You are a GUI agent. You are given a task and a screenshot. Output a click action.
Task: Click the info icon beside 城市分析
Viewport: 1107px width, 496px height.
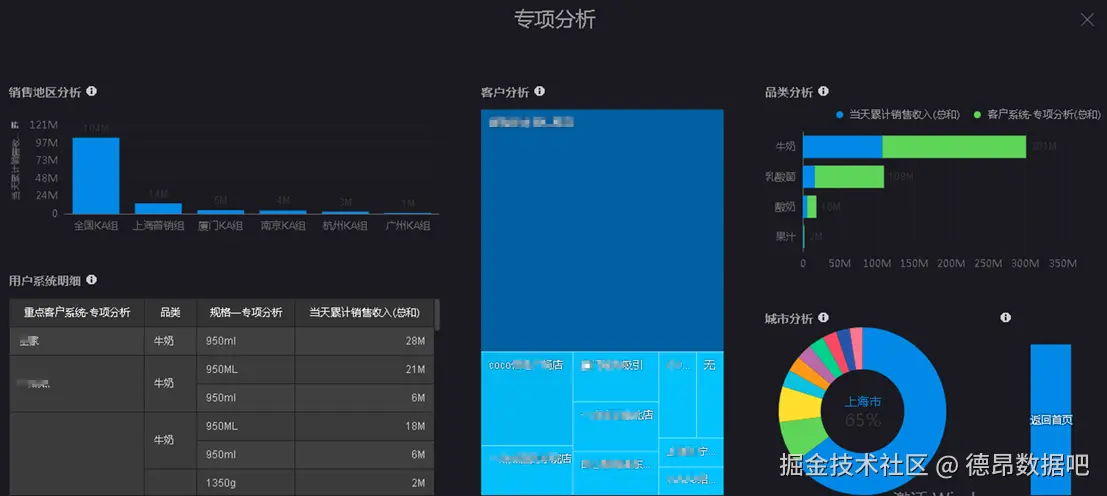coord(823,318)
